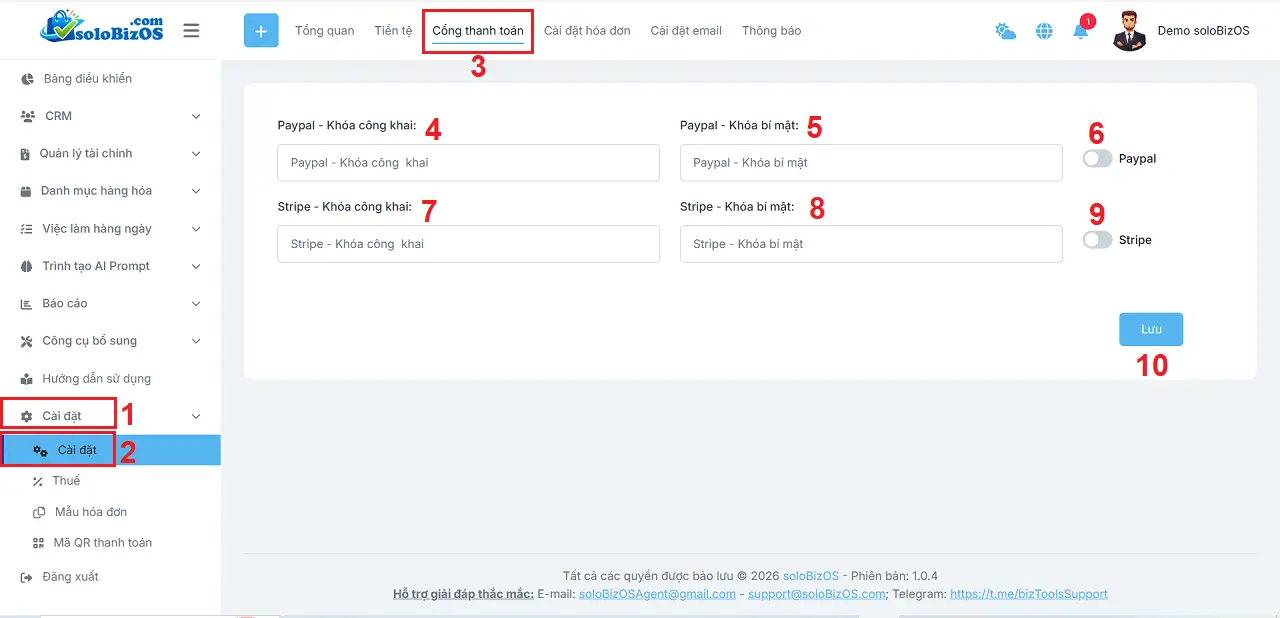The width and height of the screenshot is (1280, 618).
Task: Open the Telegram bizToolsSupport link
Action: pos(1029,594)
